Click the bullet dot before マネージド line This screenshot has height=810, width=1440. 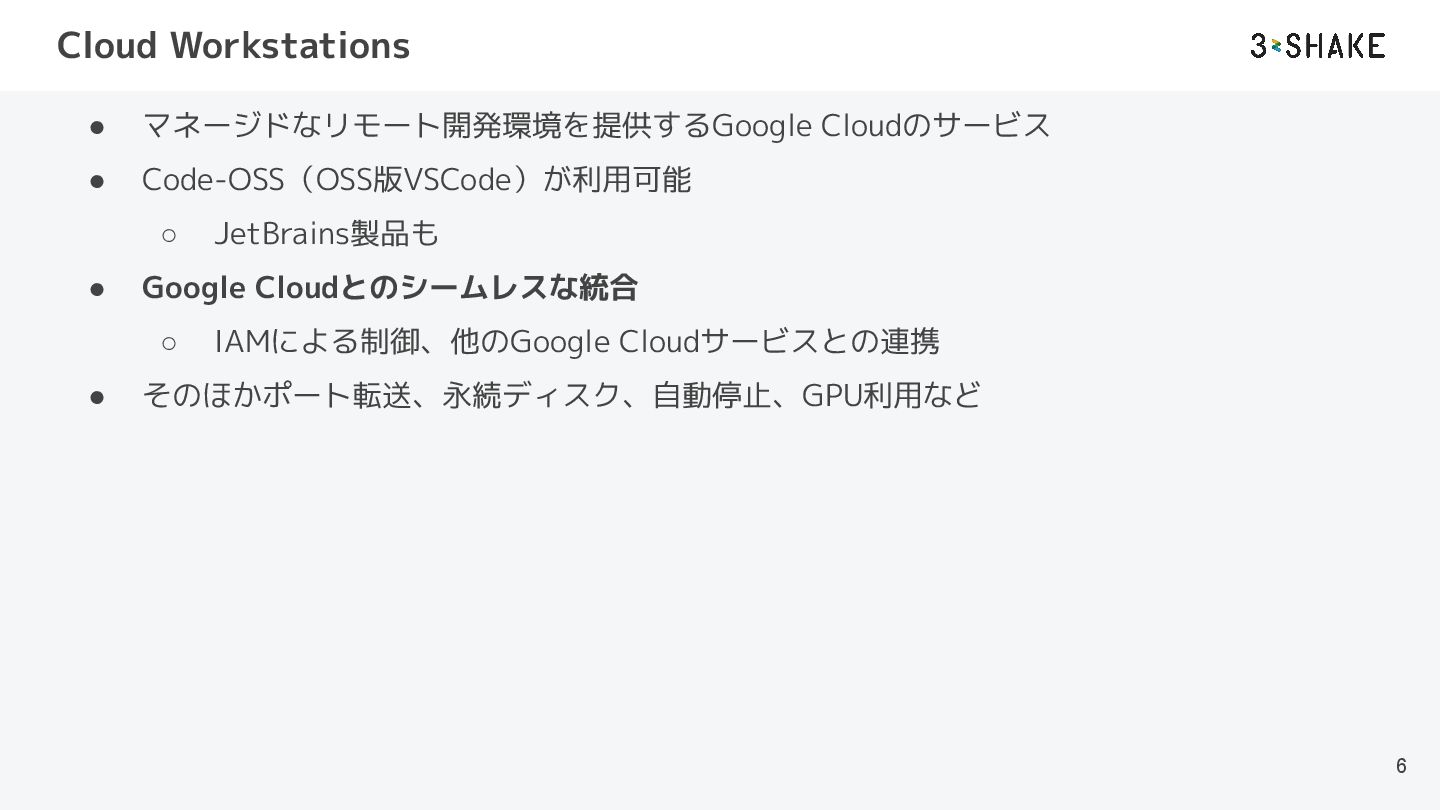tap(98, 127)
